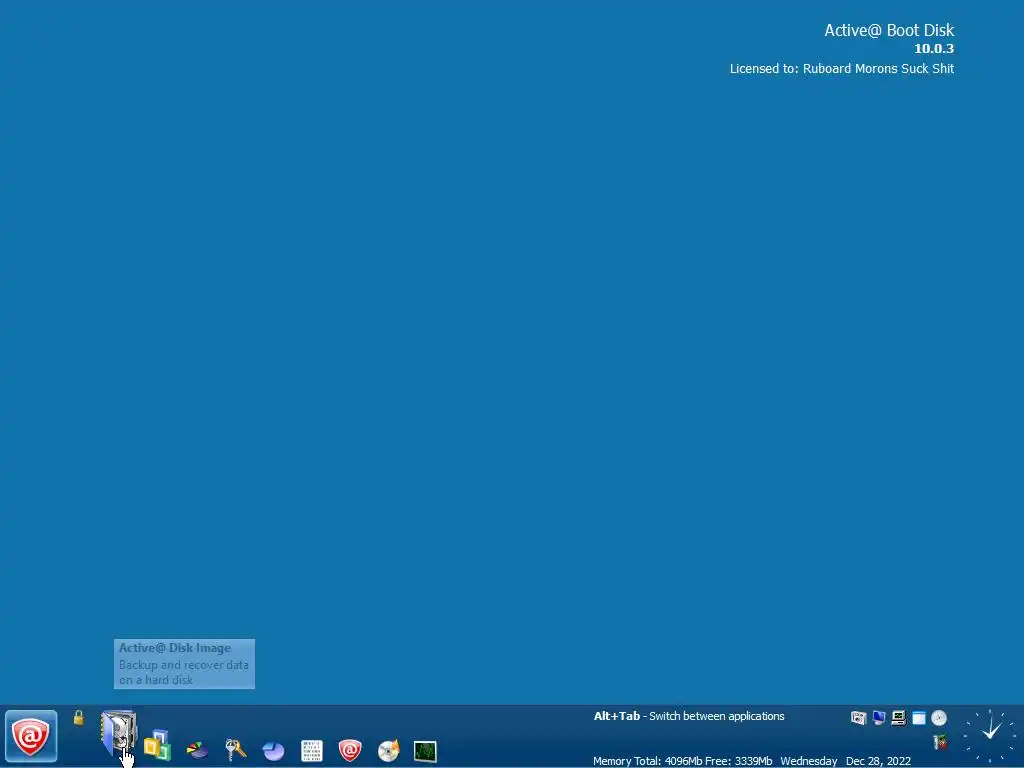Click the small padlock icon in taskbar

(x=78, y=718)
